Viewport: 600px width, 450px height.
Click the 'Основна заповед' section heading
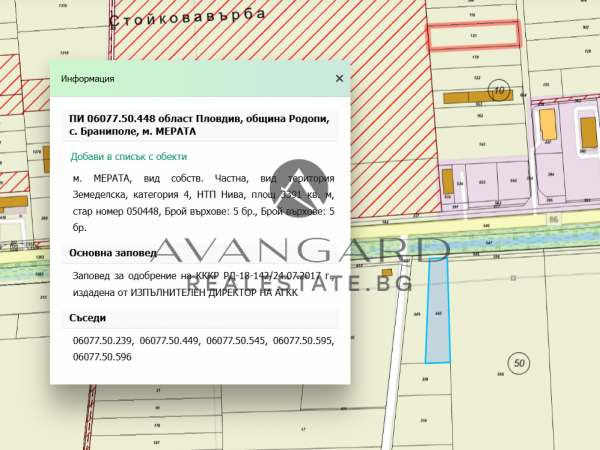tap(113, 253)
